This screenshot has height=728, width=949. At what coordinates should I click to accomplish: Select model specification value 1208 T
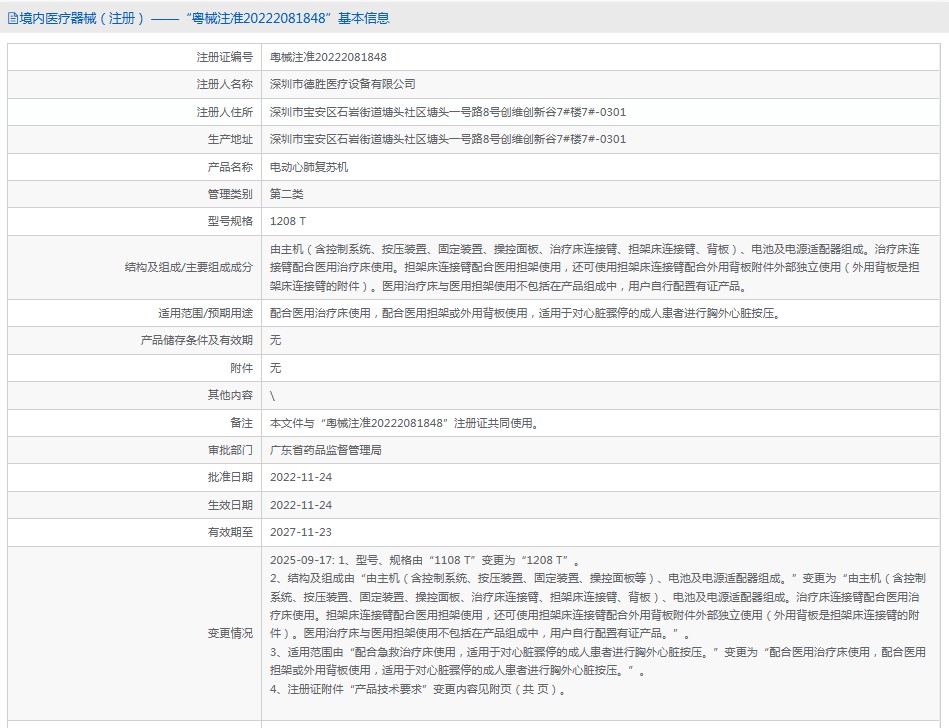pos(288,221)
